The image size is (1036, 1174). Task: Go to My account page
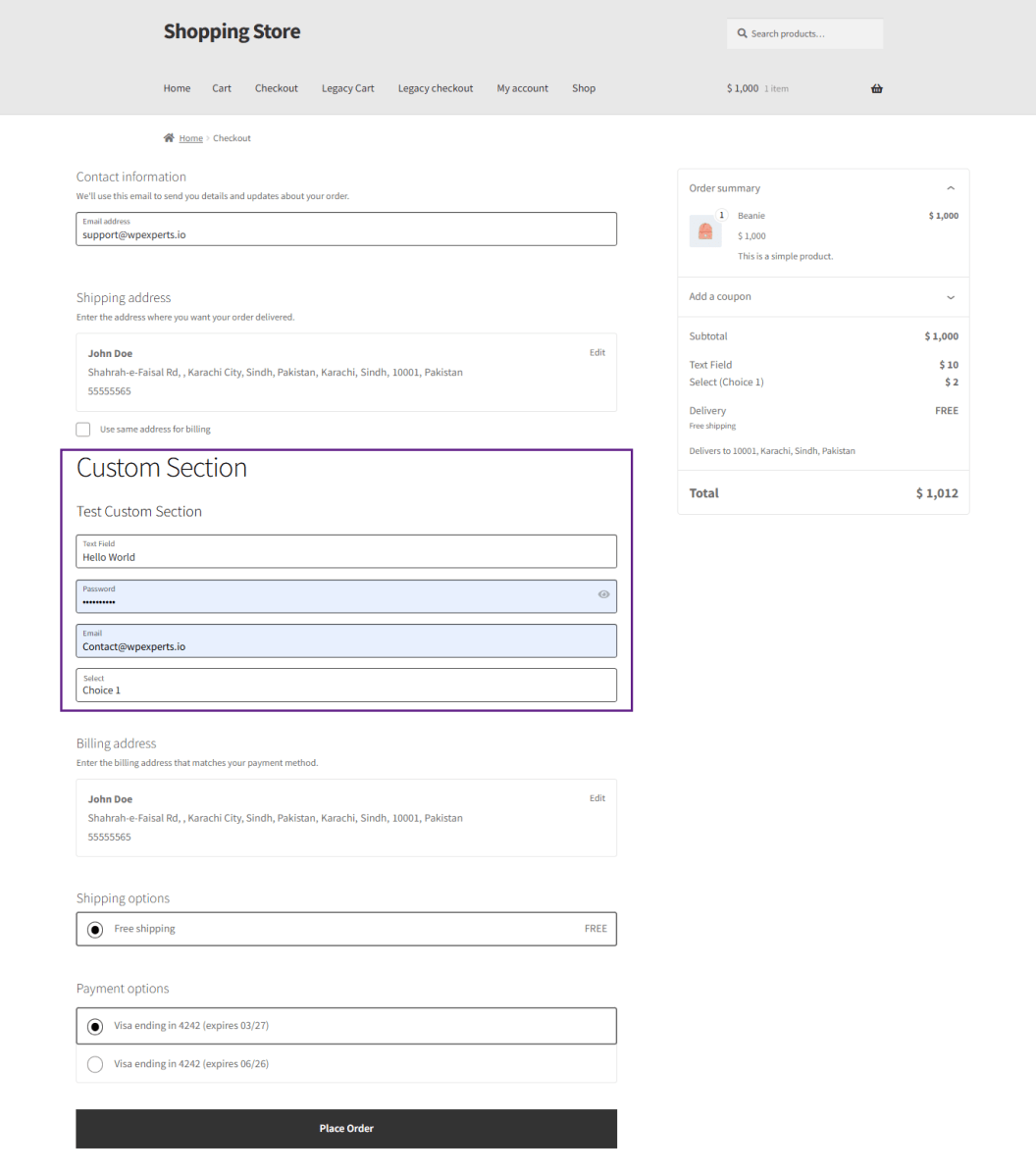[x=522, y=88]
